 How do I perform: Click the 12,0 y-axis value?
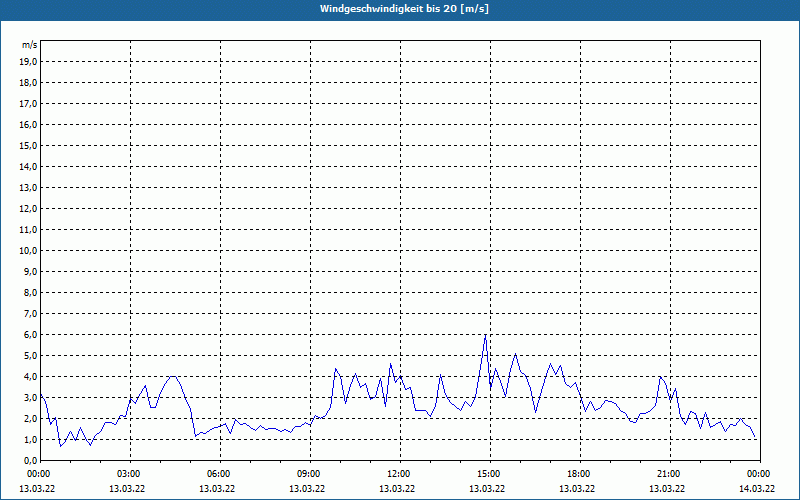click(29, 209)
